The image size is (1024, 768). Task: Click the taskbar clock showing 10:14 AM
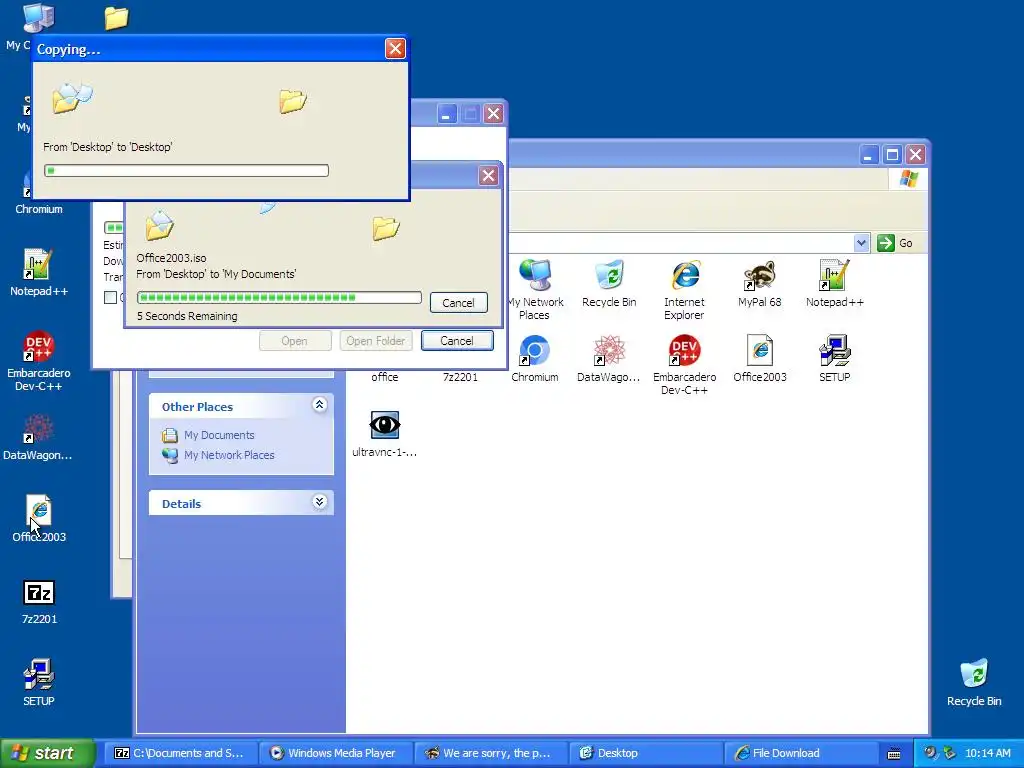tap(987, 754)
